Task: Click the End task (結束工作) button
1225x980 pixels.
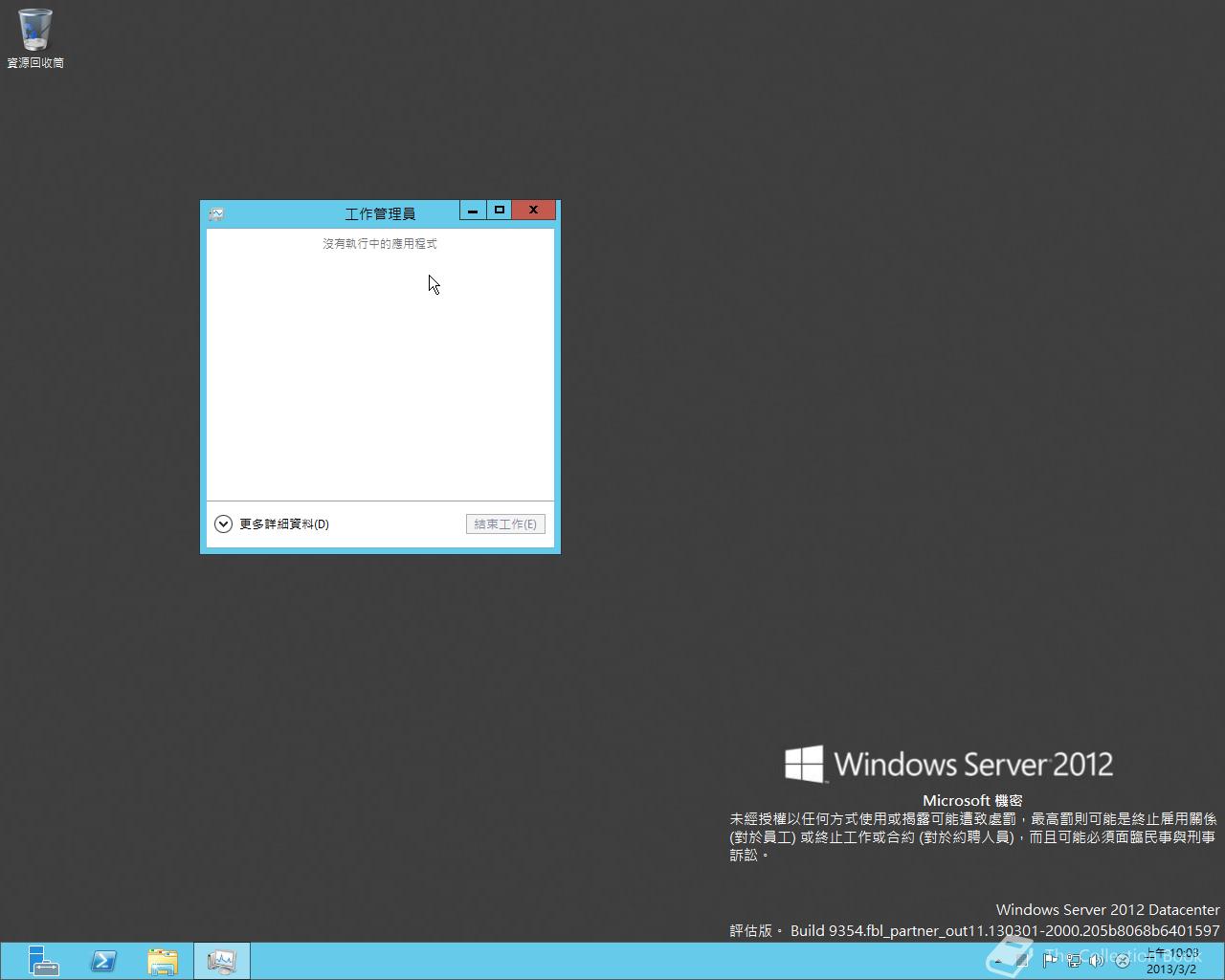Action: click(505, 523)
